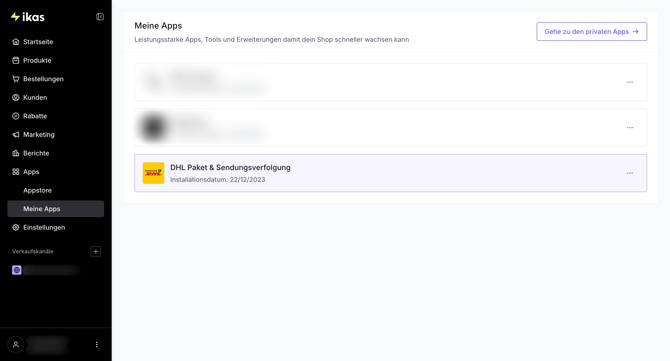Click the purple sales channel icon

click(17, 270)
